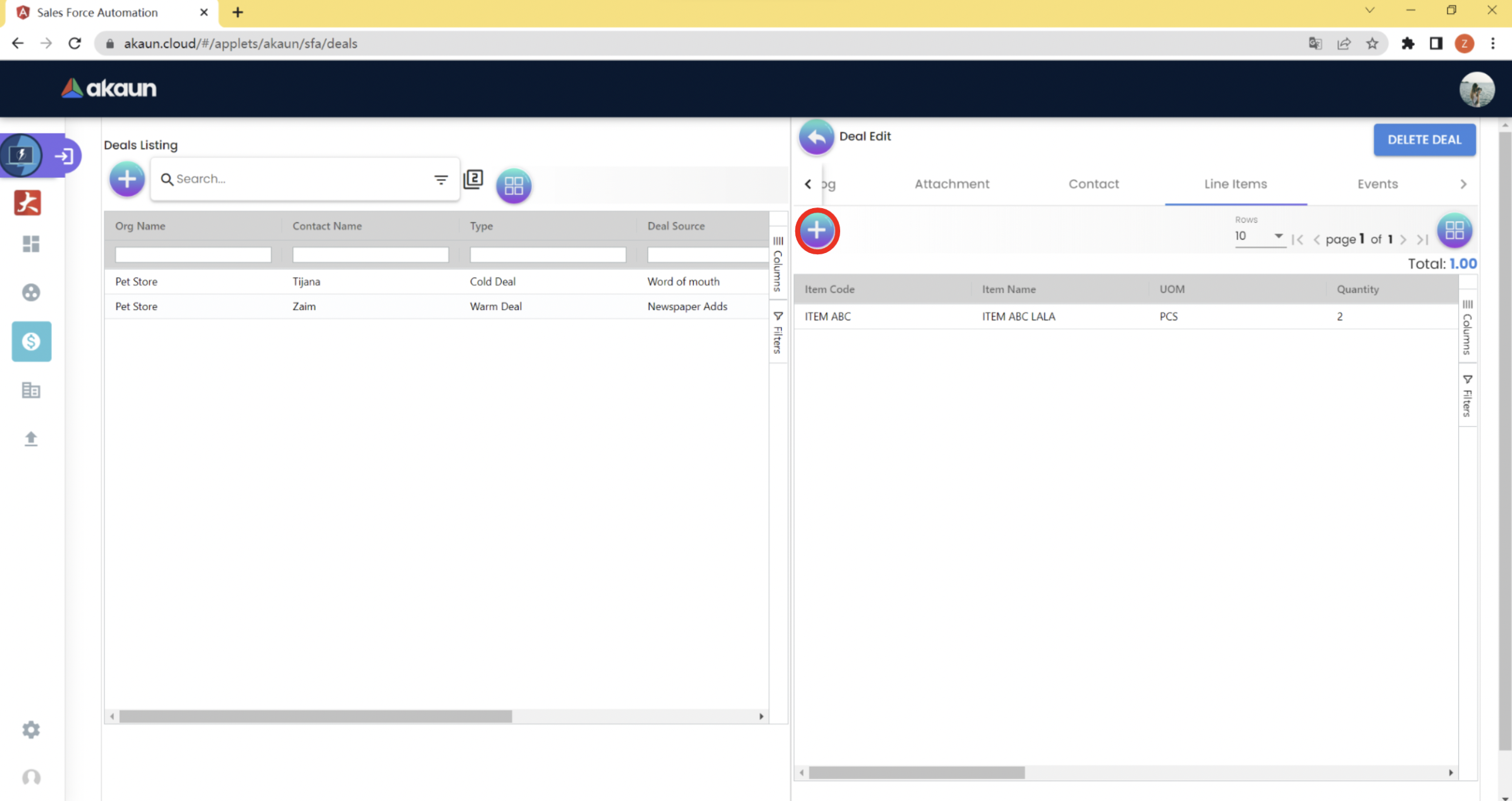
Task: Click the back arrow beside Deal Edit
Action: pyautogui.click(x=816, y=137)
